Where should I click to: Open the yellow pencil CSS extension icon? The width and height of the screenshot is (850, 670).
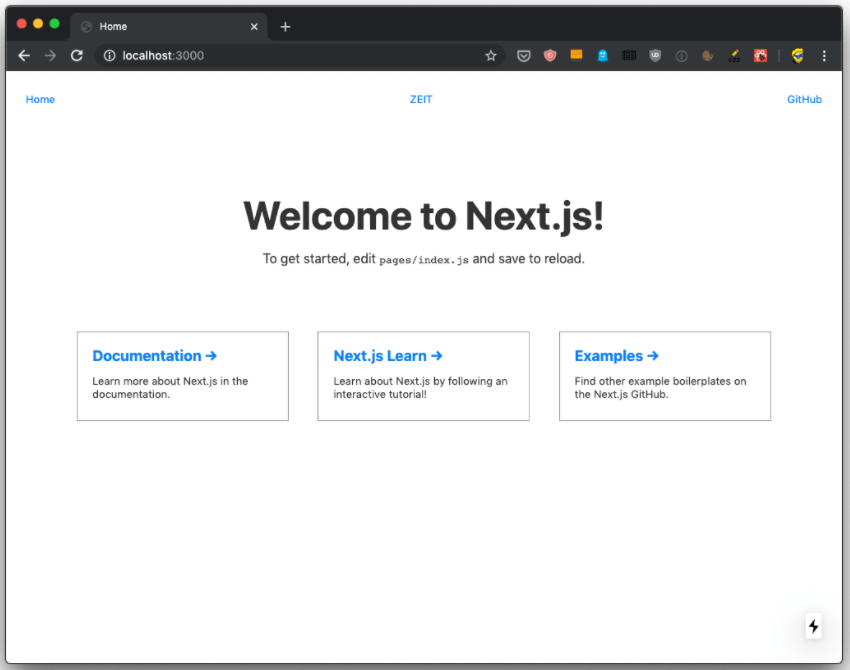click(x=734, y=55)
